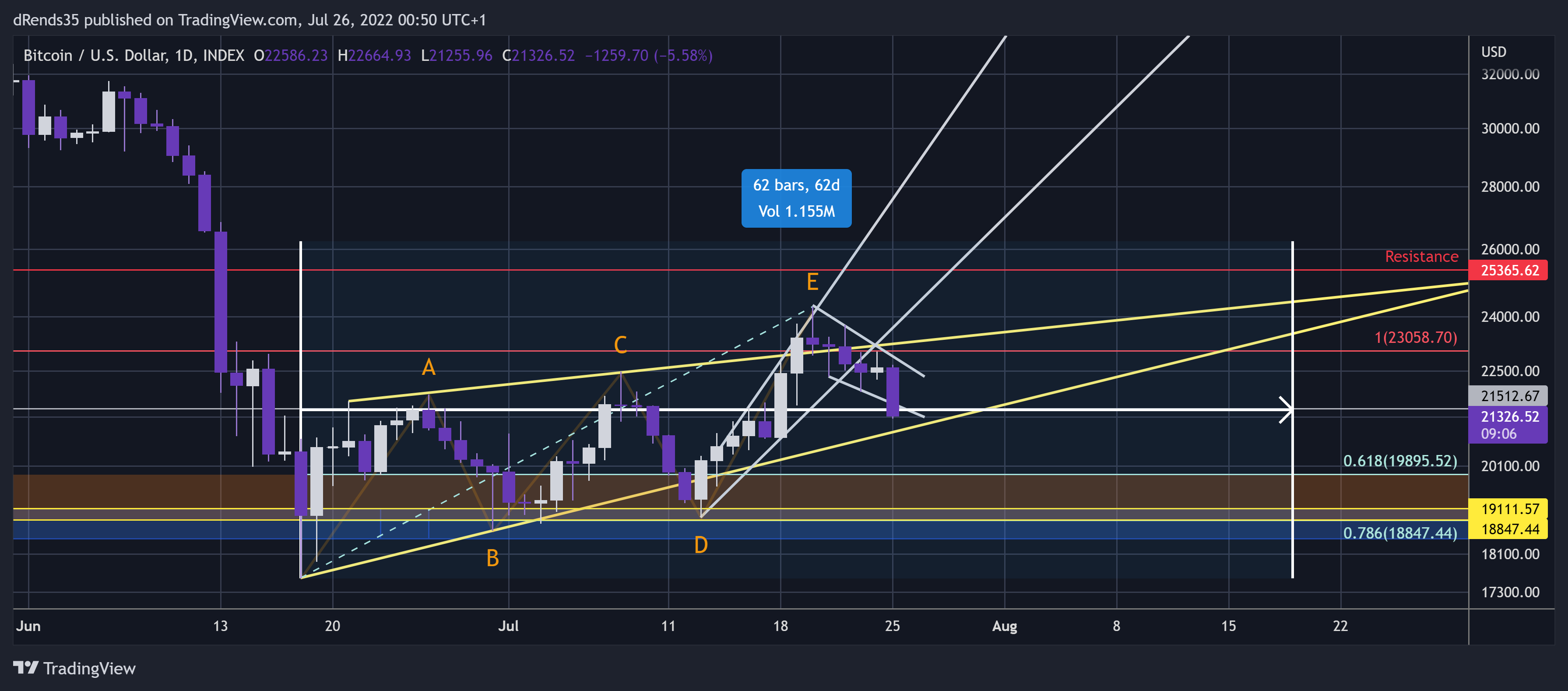The image size is (1568, 691).
Task: Click the high value H22664.93
Action: pos(374,56)
